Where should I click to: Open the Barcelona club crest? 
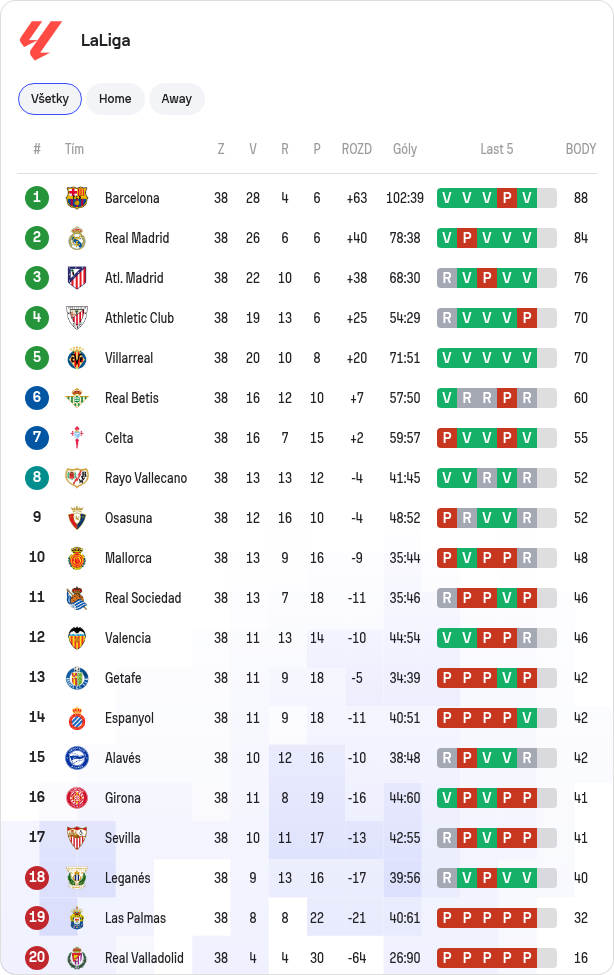click(x=77, y=198)
